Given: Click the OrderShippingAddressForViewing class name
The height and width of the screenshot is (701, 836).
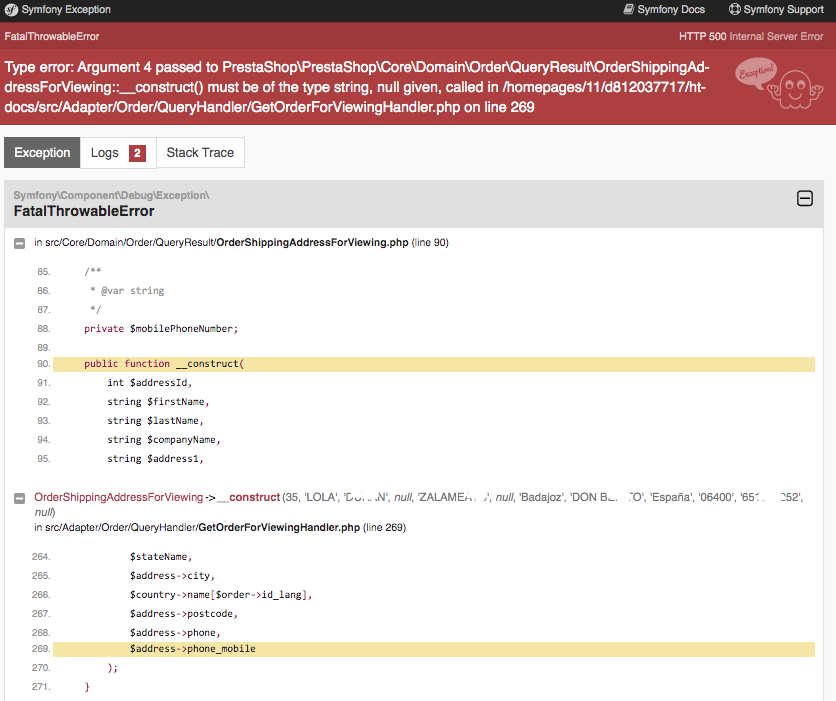Looking at the screenshot, I should point(118,497).
